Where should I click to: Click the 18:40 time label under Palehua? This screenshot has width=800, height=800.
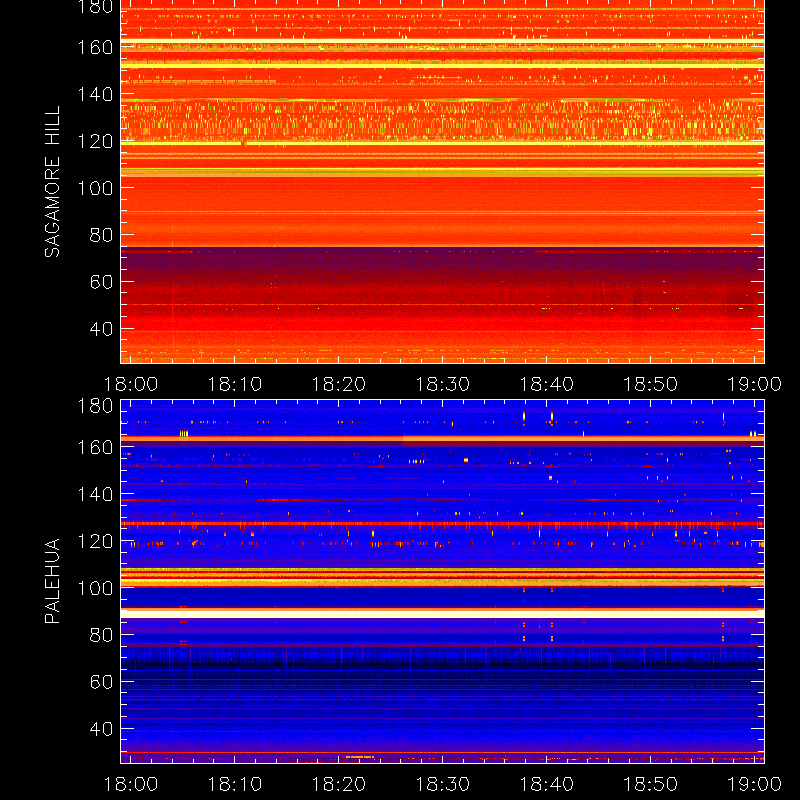pyautogui.click(x=547, y=784)
